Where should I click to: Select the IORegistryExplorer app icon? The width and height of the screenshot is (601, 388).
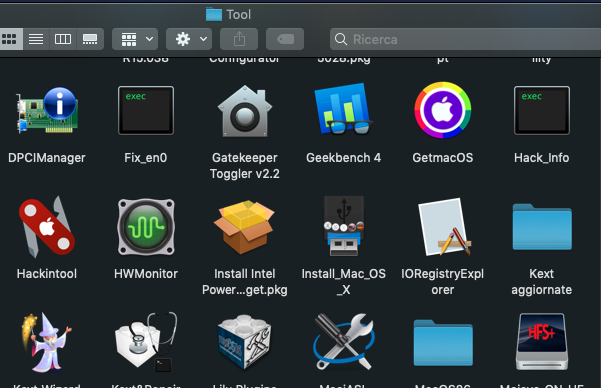[444, 227]
